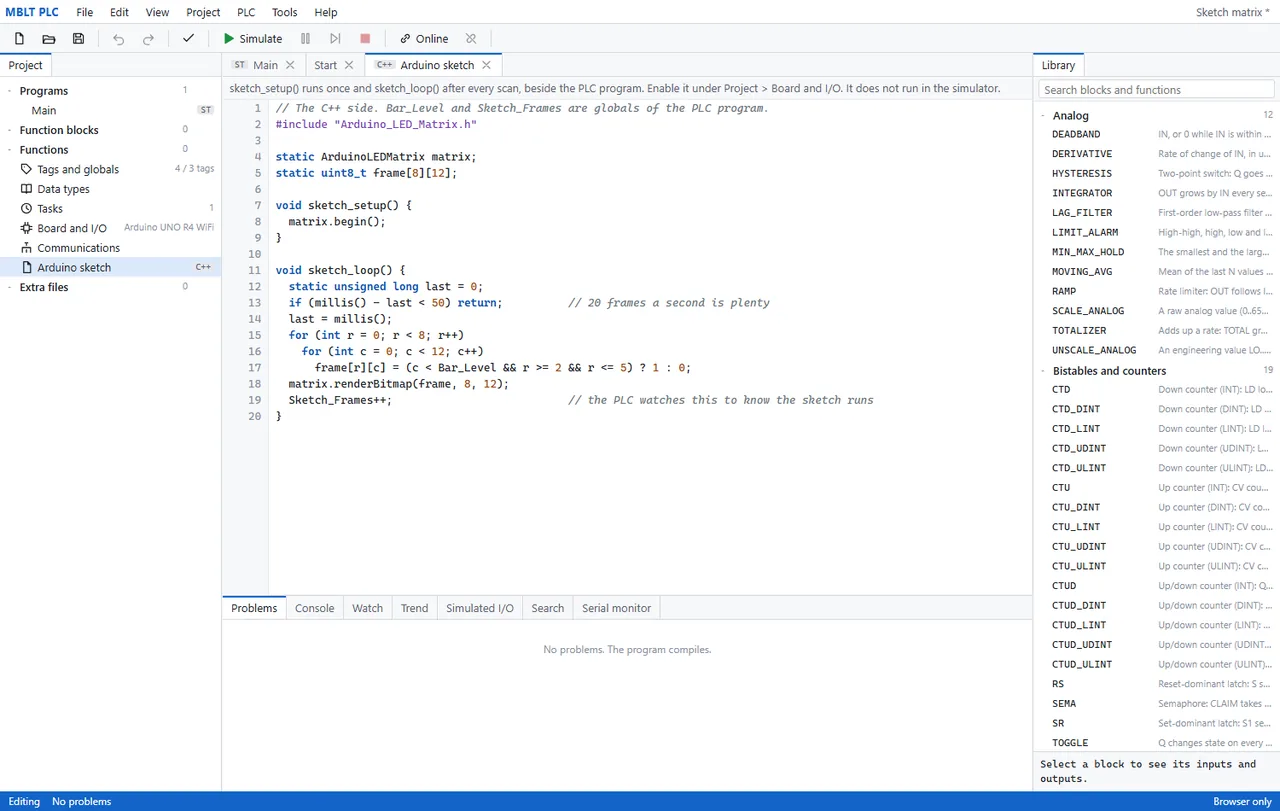
Task: Switch to the Watch tab
Action: pyautogui.click(x=367, y=608)
